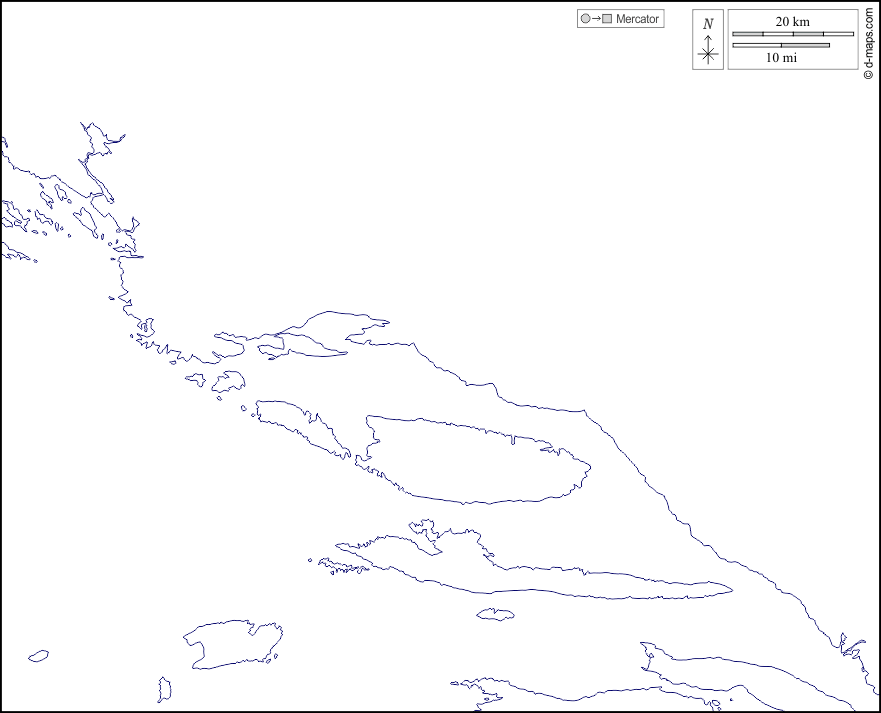Click the long narrow island stretching east
This screenshot has width=881, height=713.
point(600,583)
